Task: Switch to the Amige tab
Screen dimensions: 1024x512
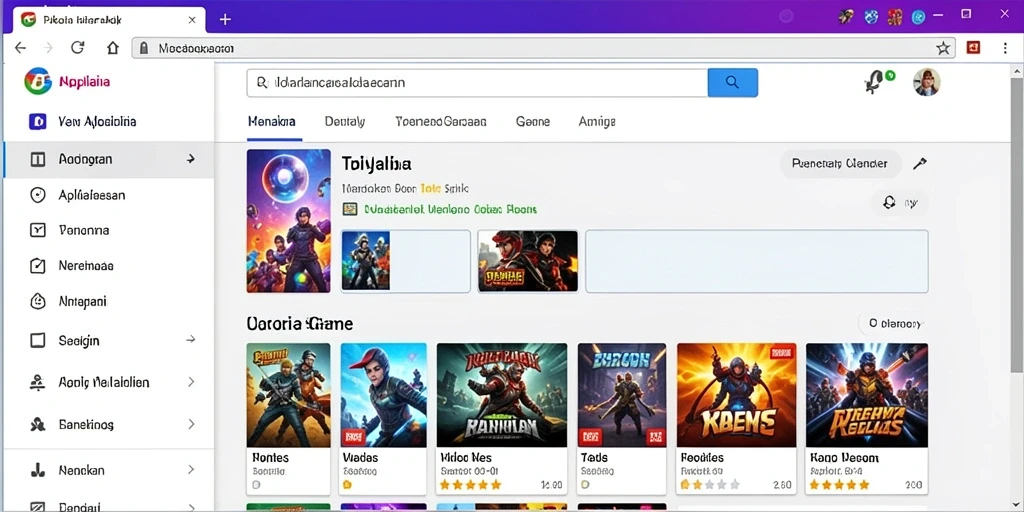Action: point(597,121)
